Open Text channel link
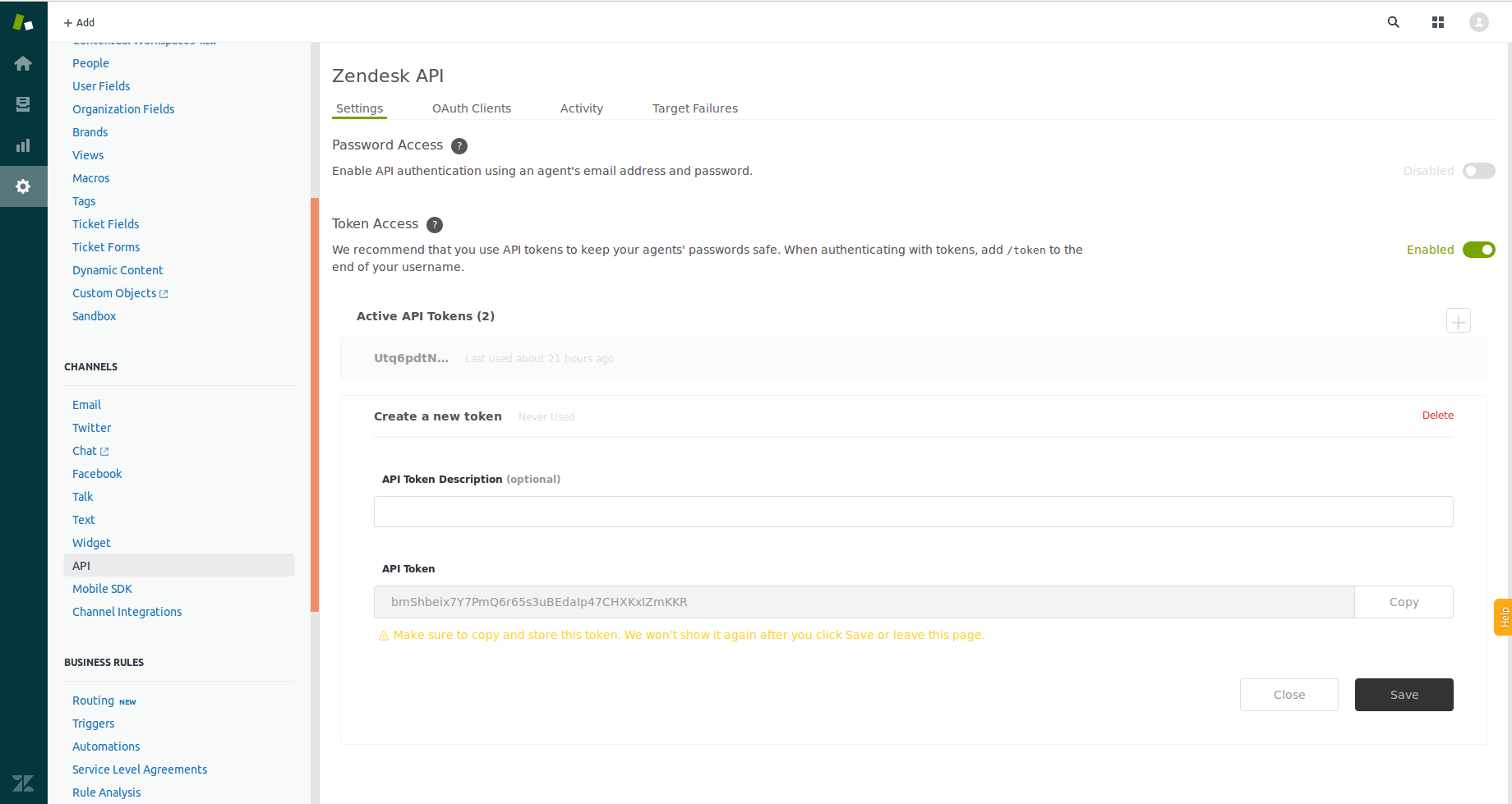1512x804 pixels. tap(83, 520)
